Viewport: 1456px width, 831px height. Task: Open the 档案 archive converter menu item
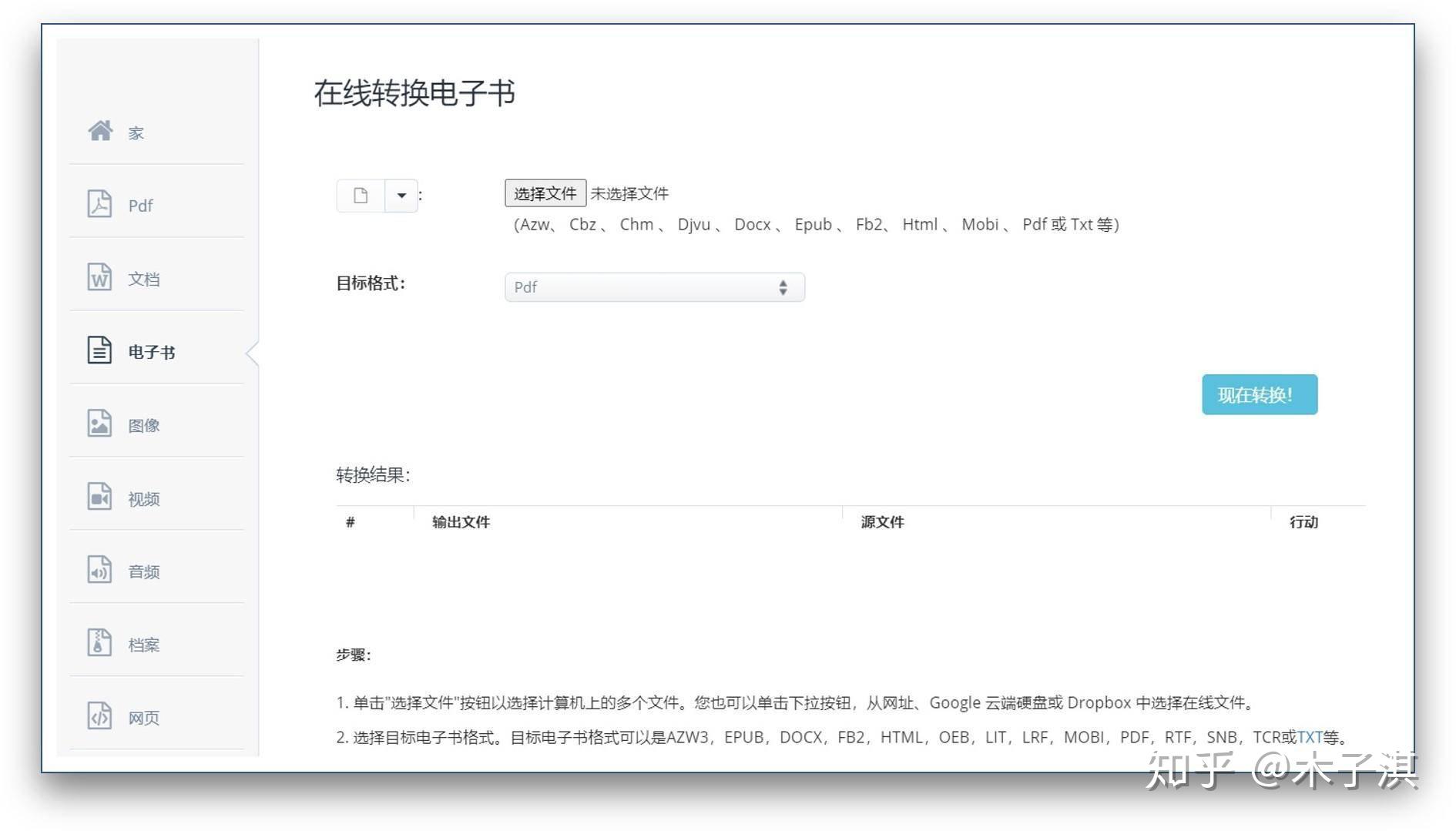pos(156,644)
